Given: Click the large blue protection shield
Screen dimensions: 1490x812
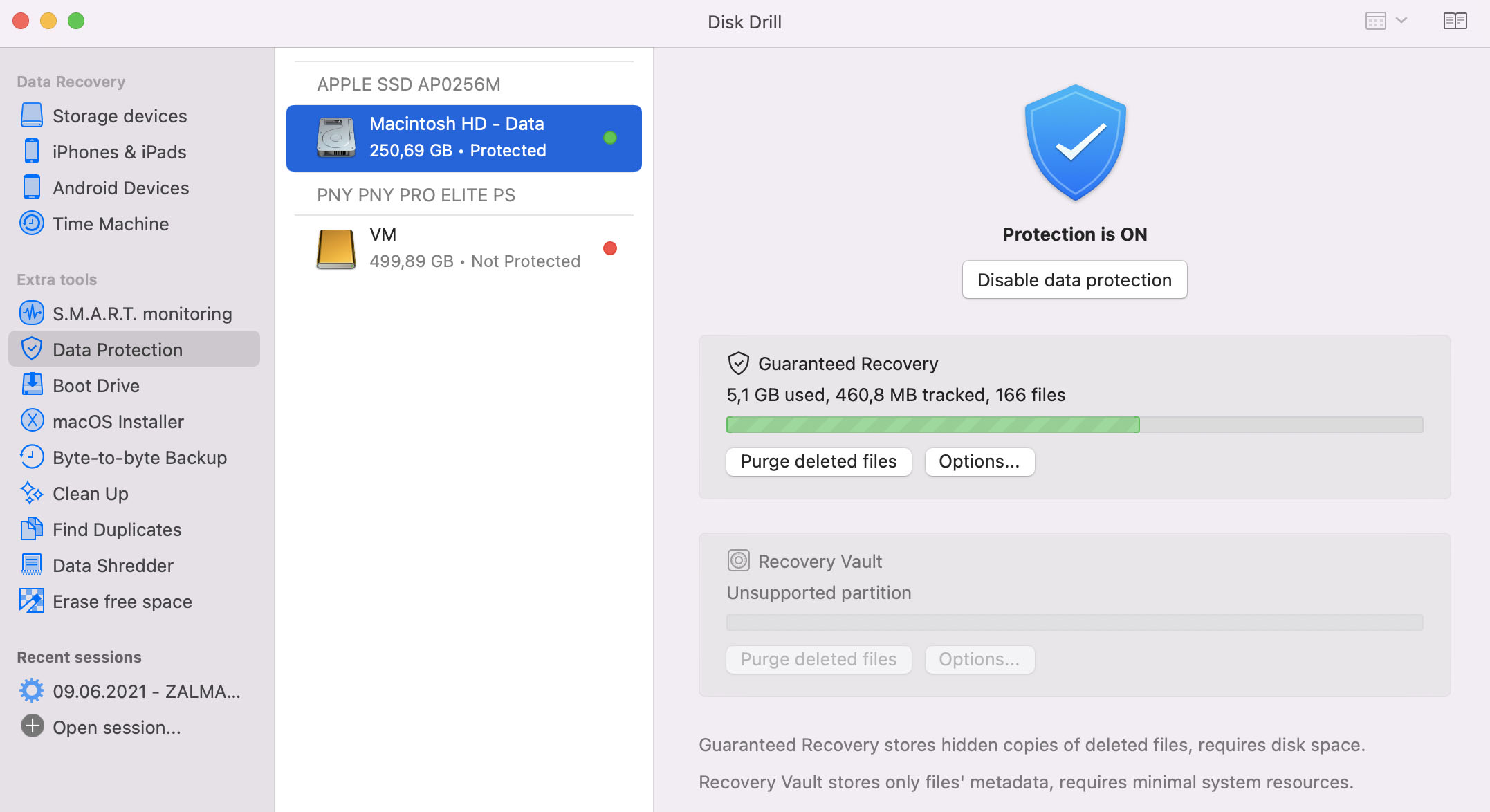Looking at the screenshot, I should tap(1075, 142).
